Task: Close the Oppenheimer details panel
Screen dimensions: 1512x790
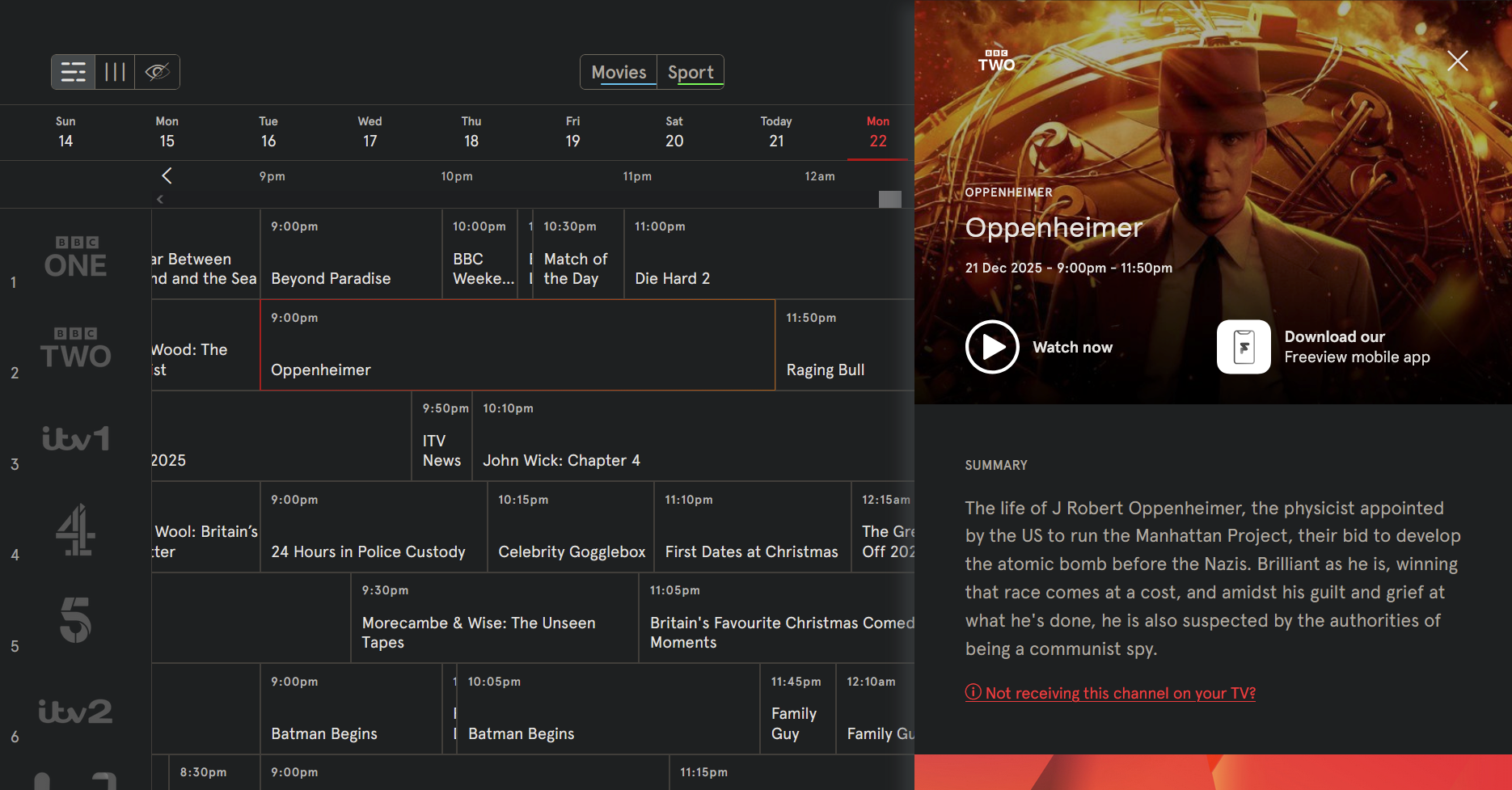Action: (1457, 61)
